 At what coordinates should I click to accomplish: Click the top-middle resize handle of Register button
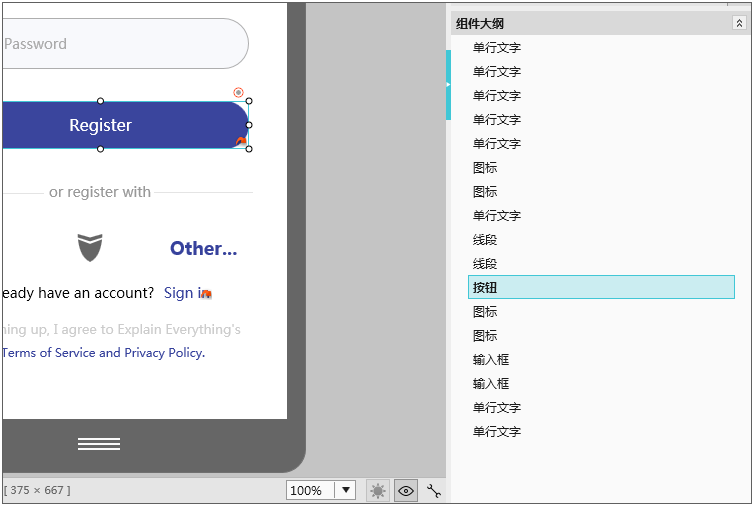tap(100, 101)
